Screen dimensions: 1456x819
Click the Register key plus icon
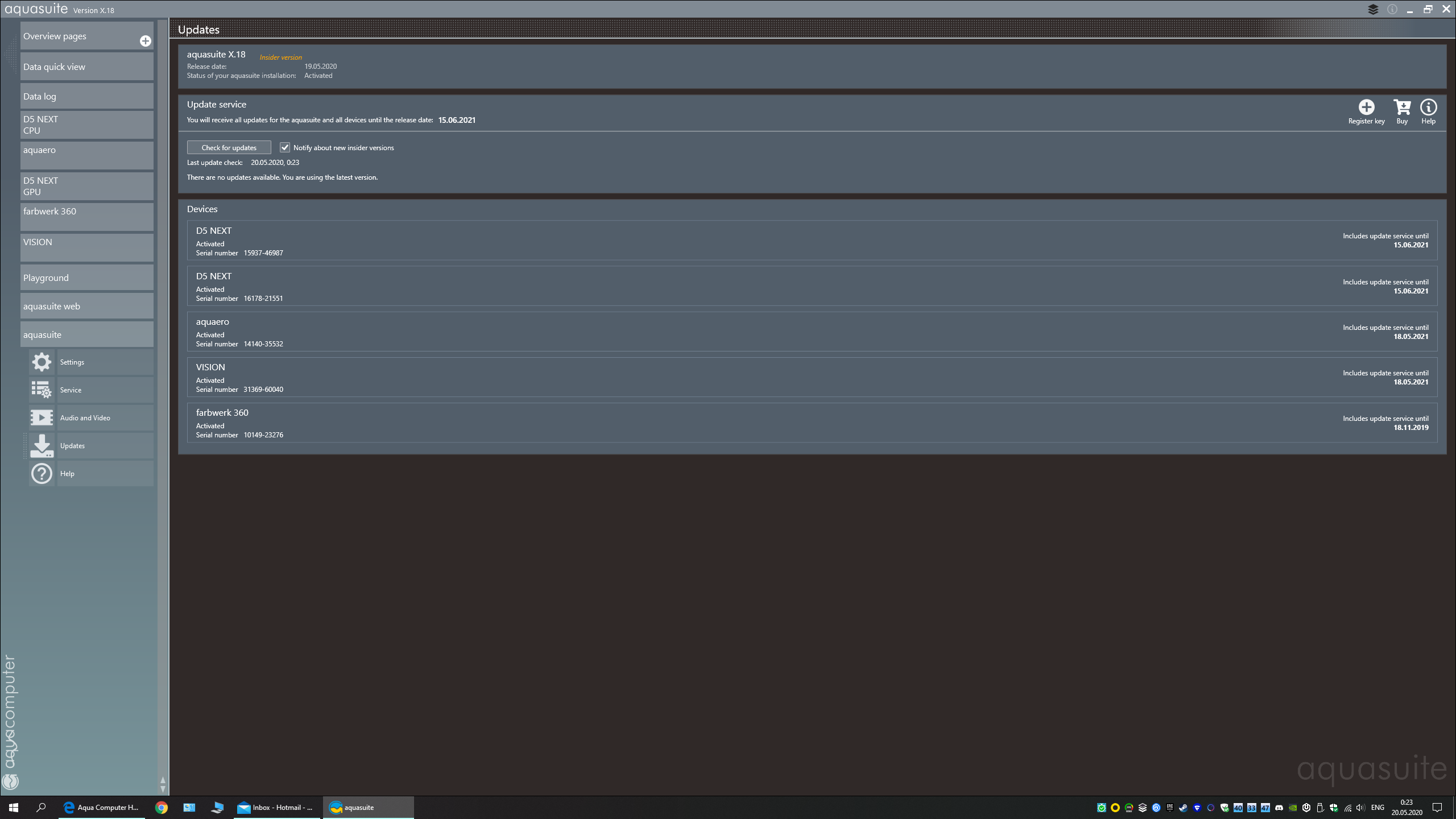[1366, 107]
